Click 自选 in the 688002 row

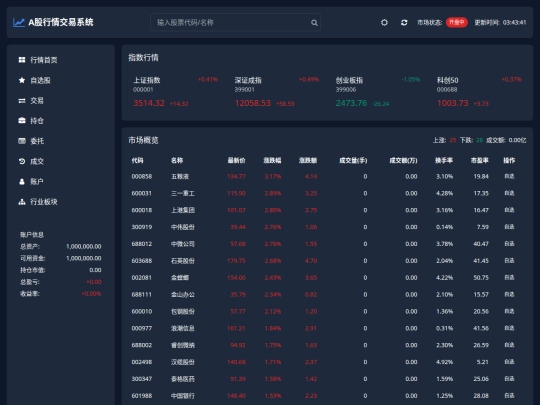[x=509, y=345]
